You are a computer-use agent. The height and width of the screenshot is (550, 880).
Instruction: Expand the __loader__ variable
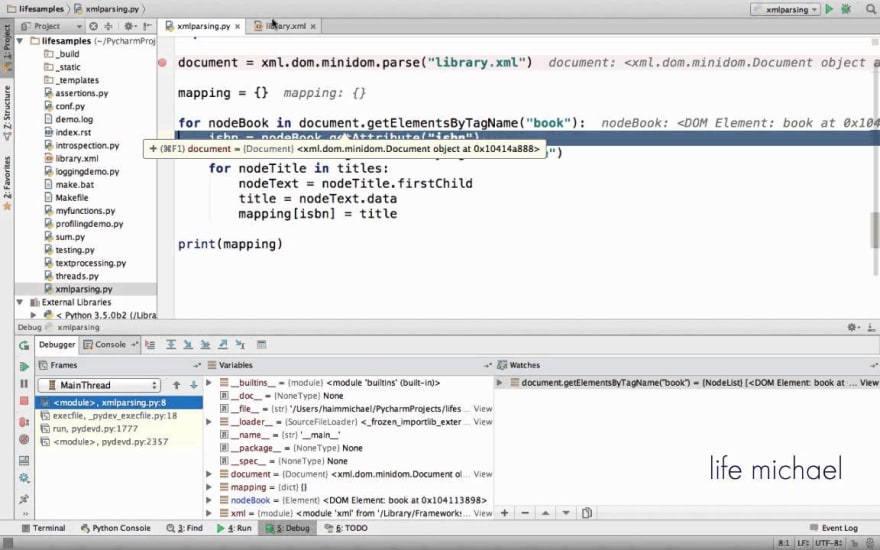(209, 421)
